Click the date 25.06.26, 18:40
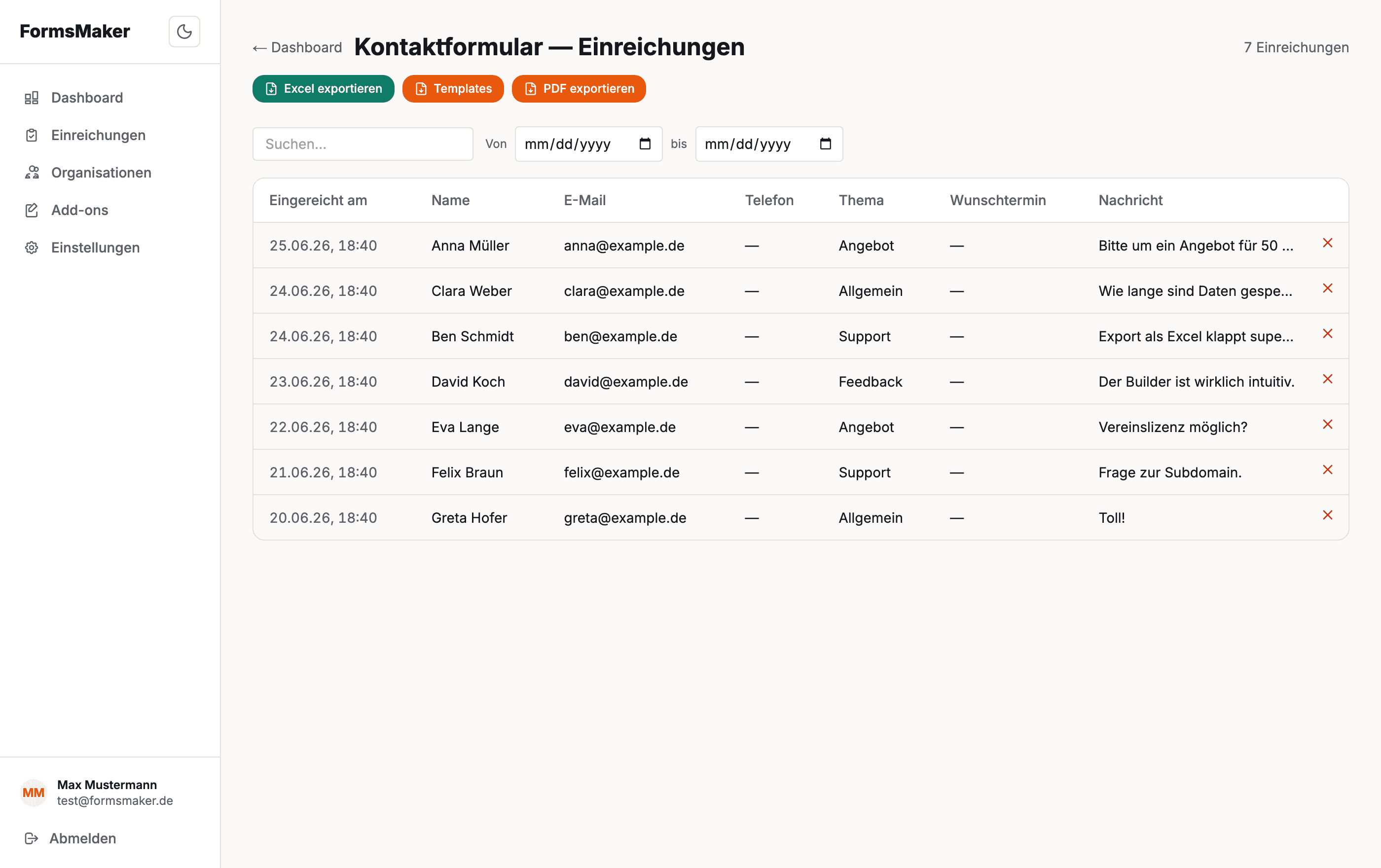 pyautogui.click(x=323, y=246)
